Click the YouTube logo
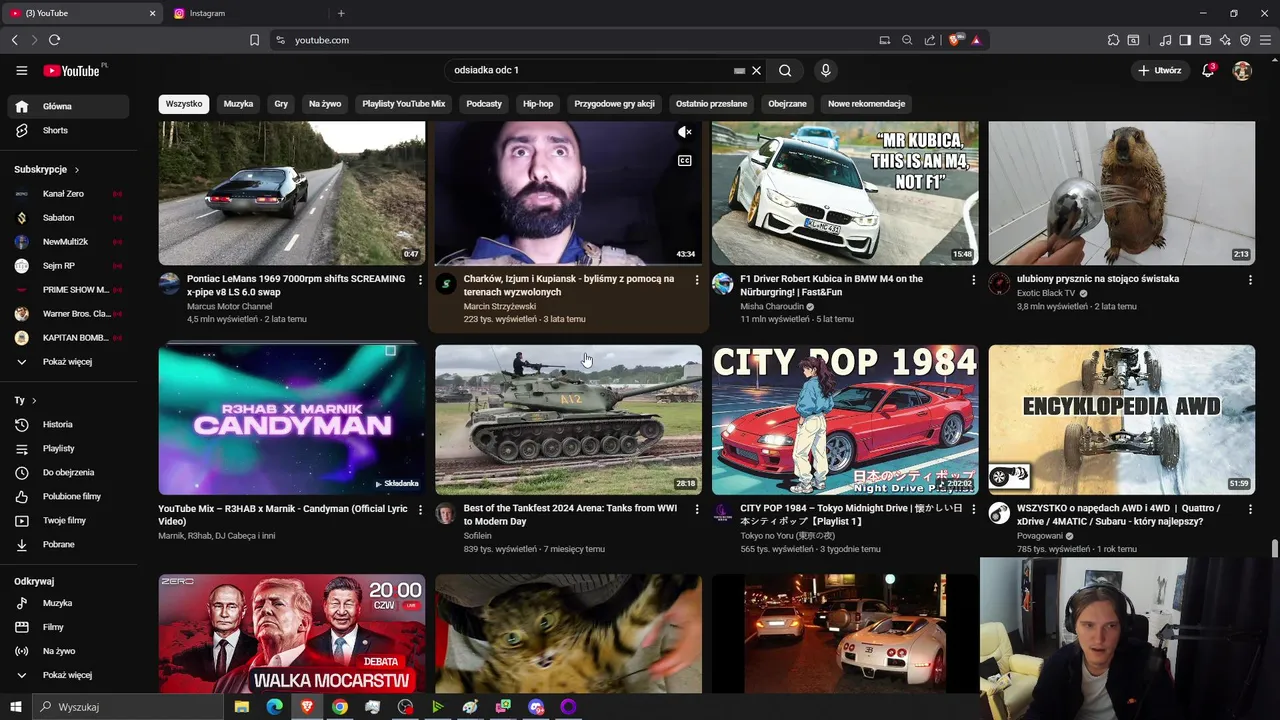1280x720 pixels. coord(72,71)
